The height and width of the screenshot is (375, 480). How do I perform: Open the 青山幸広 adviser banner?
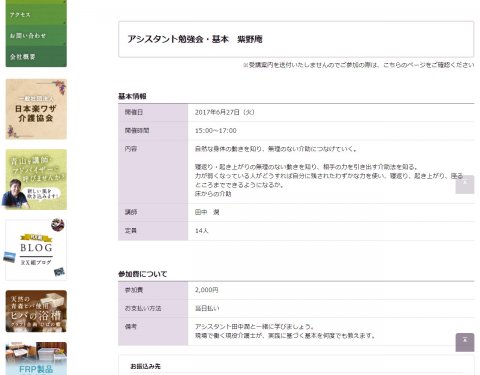coord(36,179)
